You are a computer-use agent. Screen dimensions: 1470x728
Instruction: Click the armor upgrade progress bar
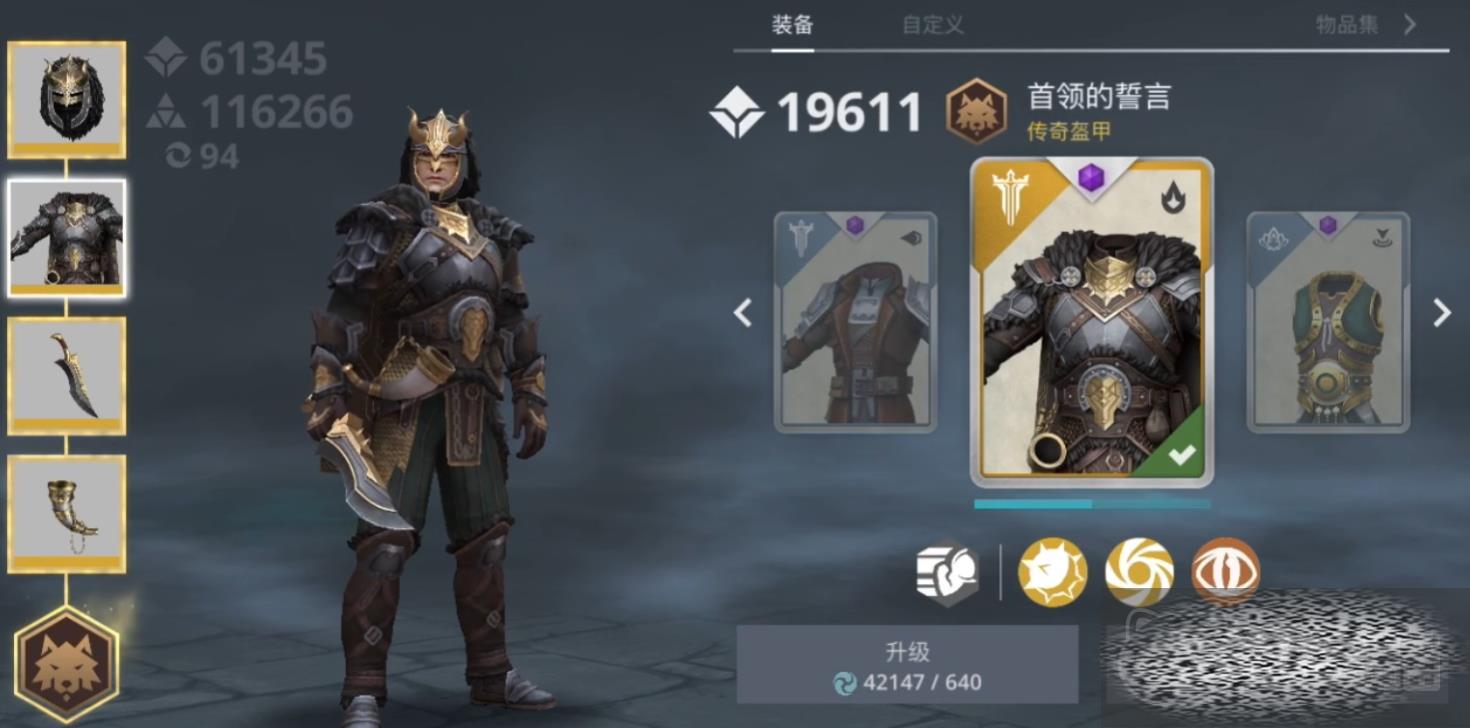(x=1092, y=504)
